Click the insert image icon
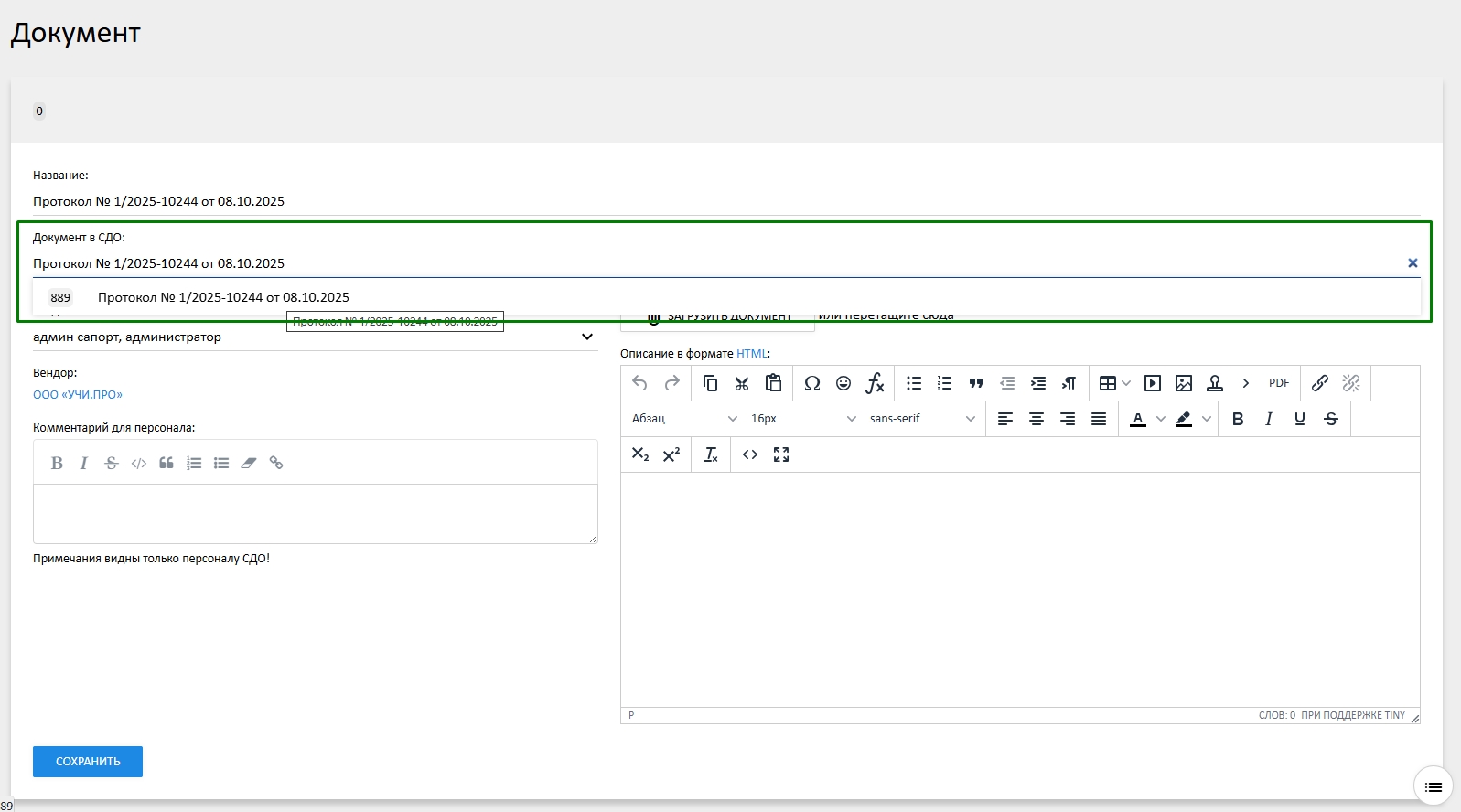Viewport: 1461px width, 812px height. pos(1184,383)
